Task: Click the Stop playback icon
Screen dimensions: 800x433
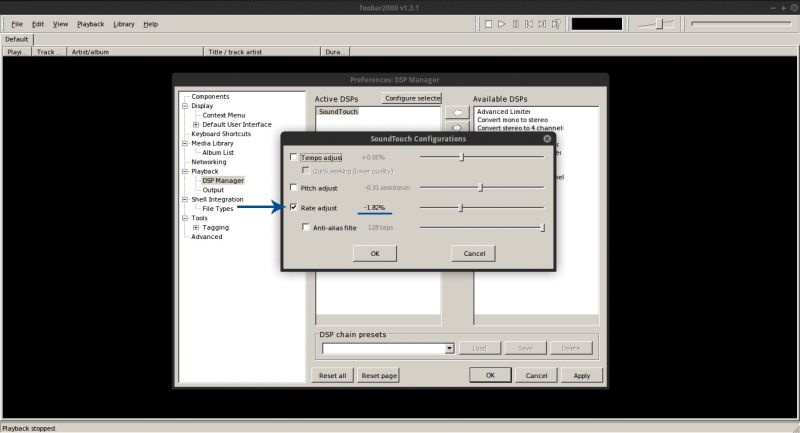Action: click(488, 24)
